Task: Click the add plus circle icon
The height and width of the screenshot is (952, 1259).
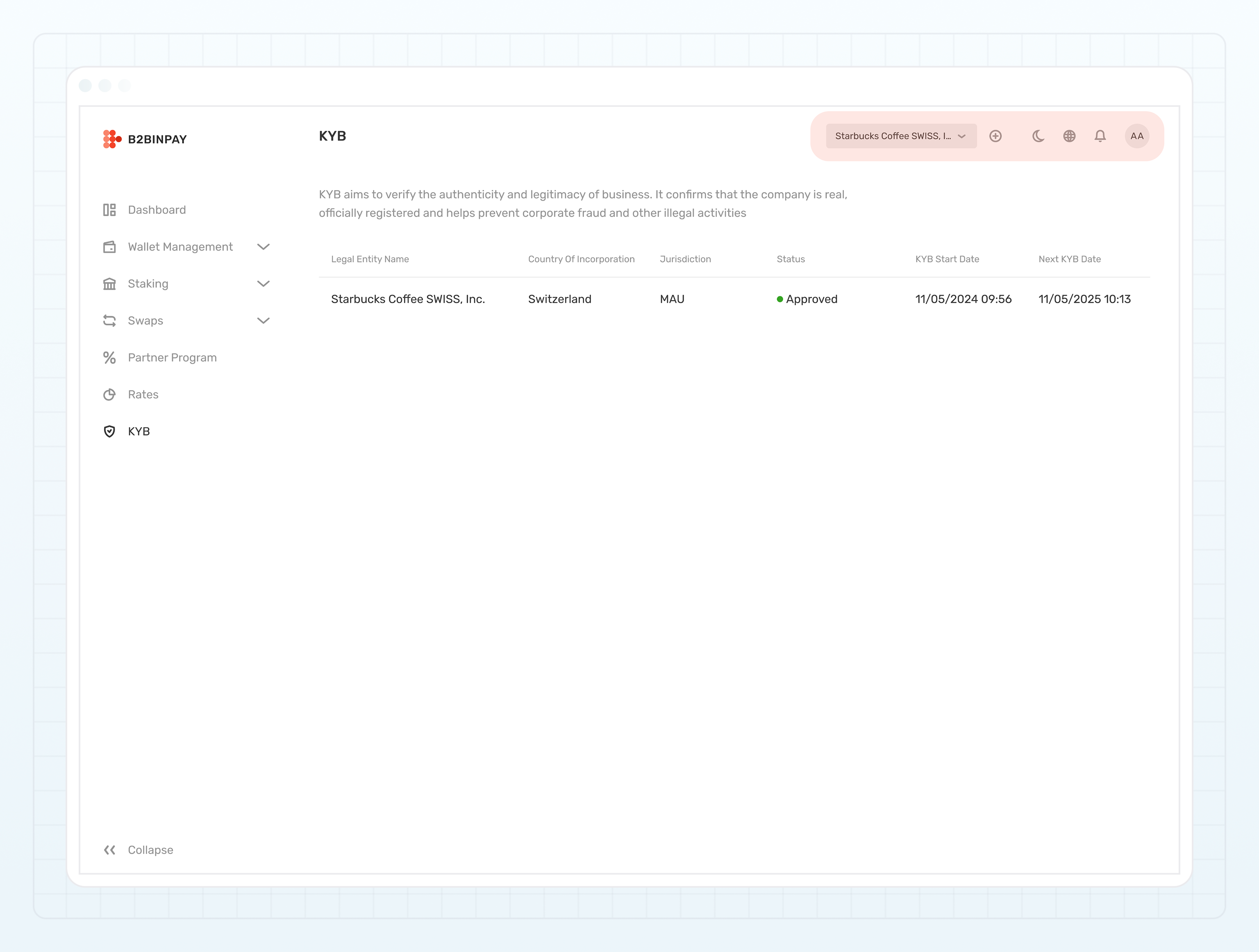Action: [x=995, y=136]
